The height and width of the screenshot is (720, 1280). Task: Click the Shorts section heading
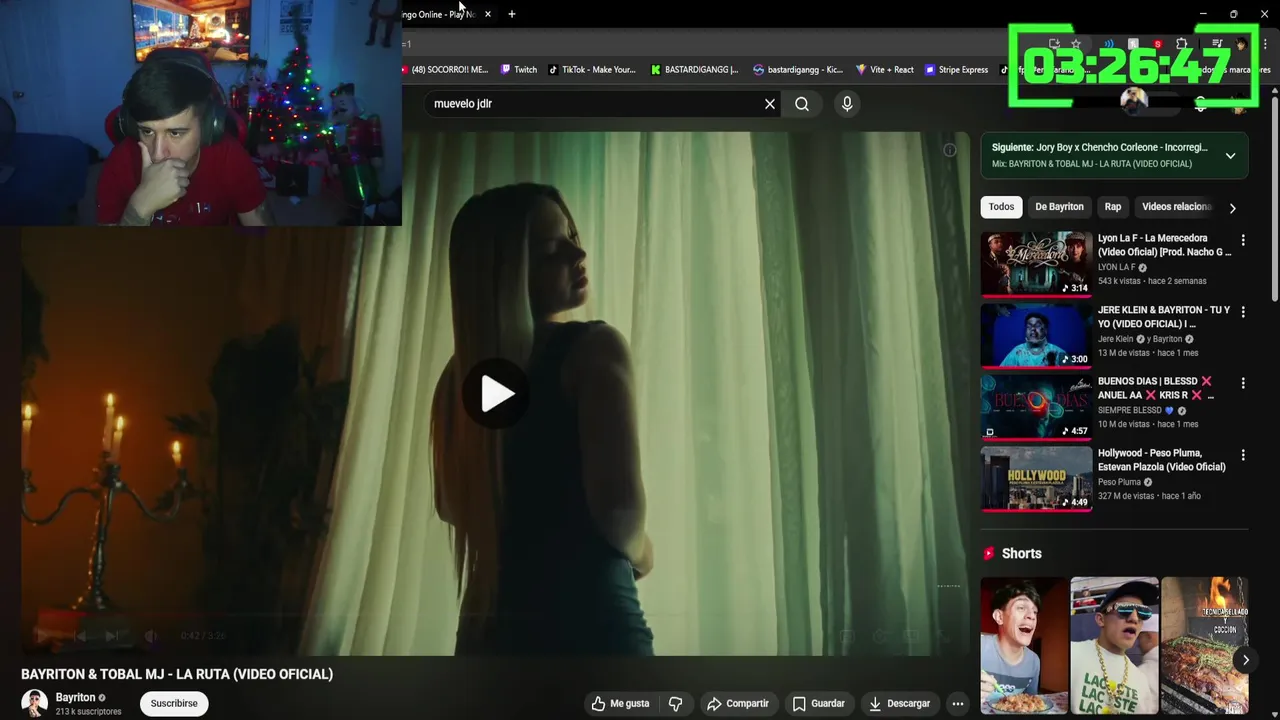click(x=1021, y=553)
